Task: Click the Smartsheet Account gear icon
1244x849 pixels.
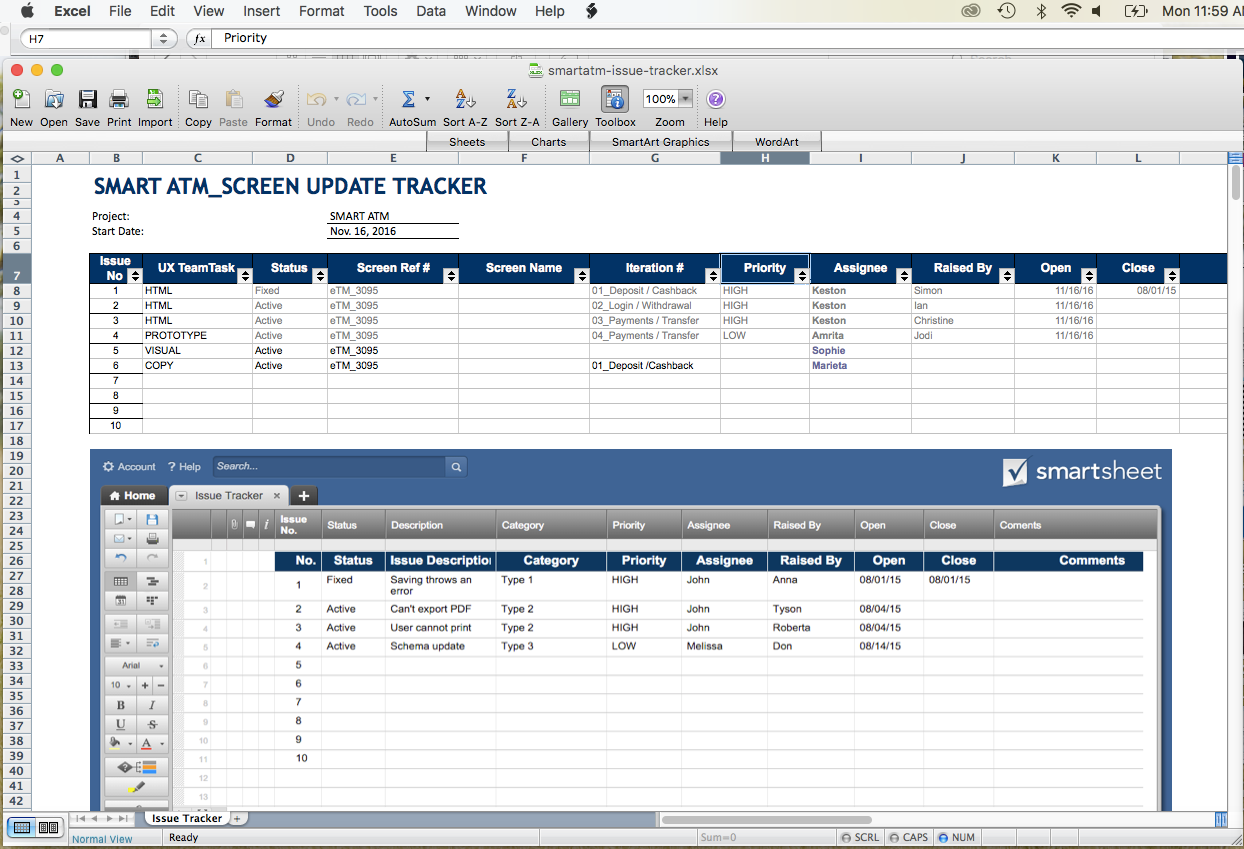Action: click(108, 466)
